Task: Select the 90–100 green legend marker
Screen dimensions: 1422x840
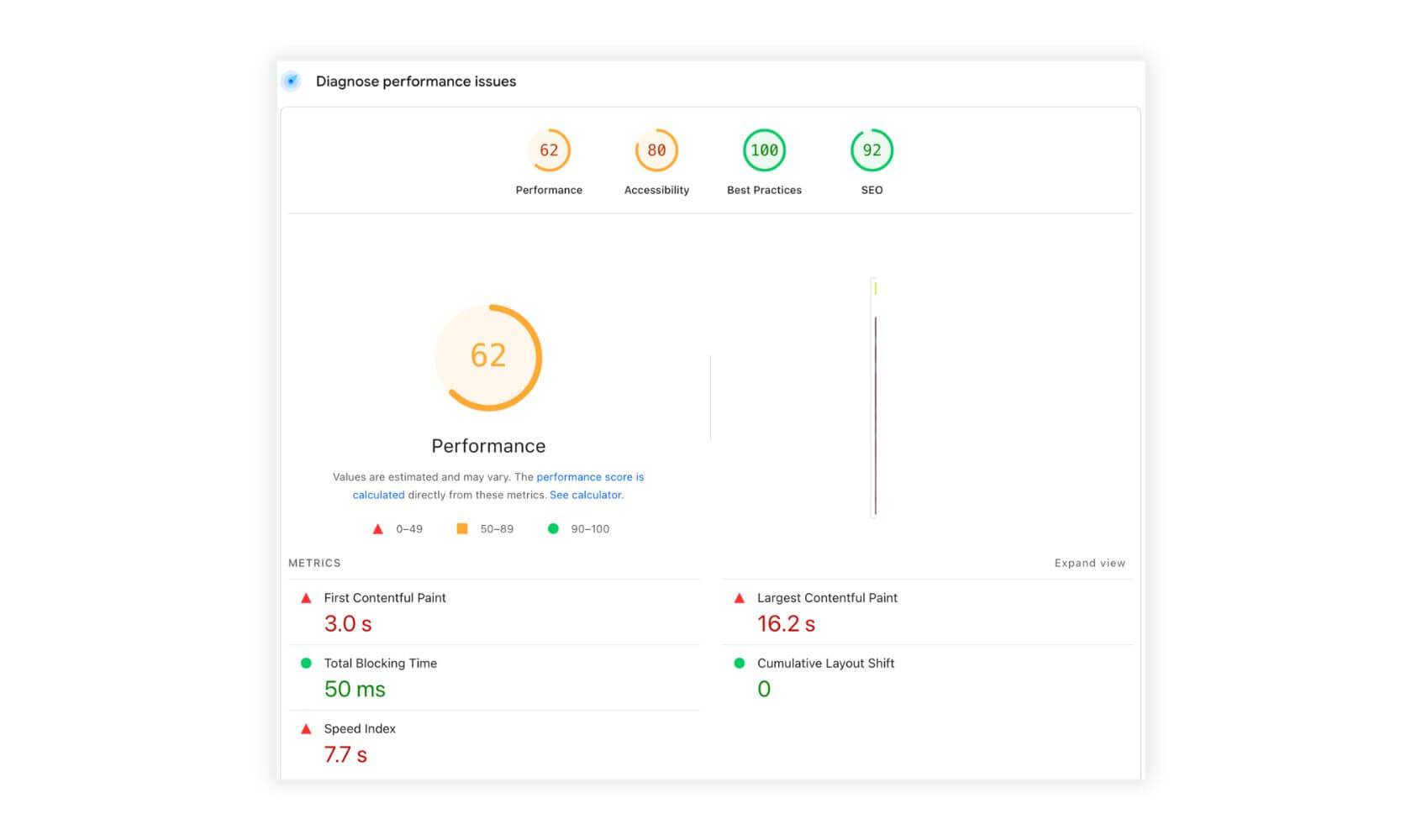Action: [x=553, y=528]
